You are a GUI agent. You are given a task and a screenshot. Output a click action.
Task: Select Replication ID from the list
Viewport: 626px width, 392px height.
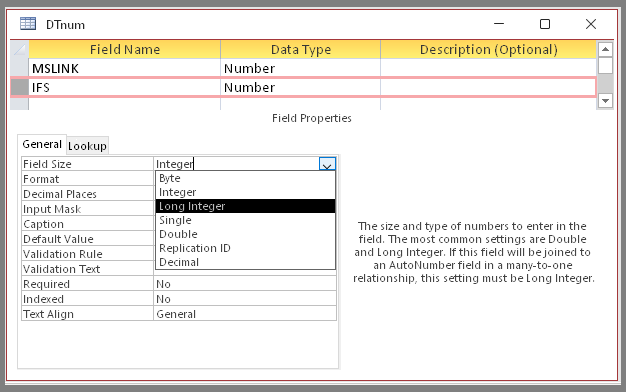(x=245, y=248)
